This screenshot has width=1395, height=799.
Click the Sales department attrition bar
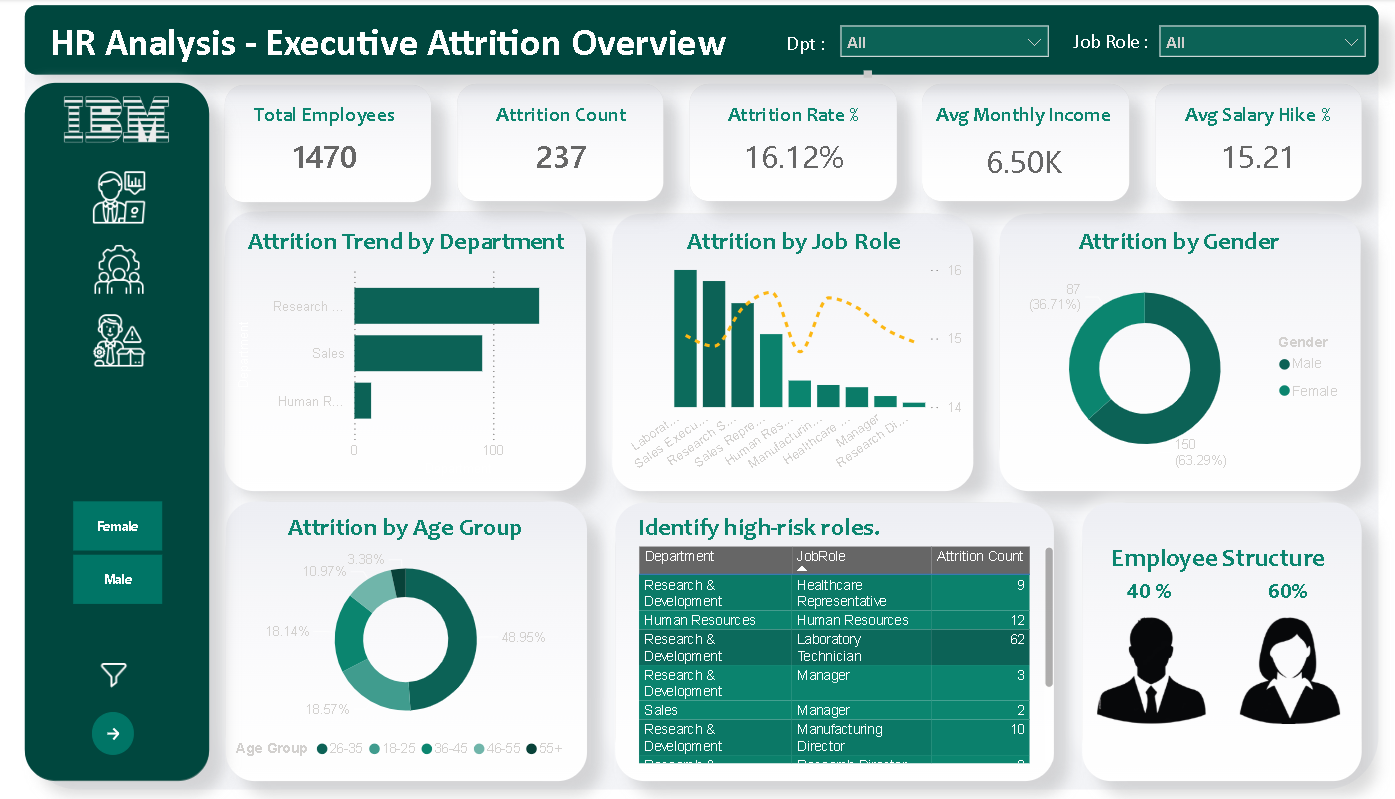click(x=418, y=353)
